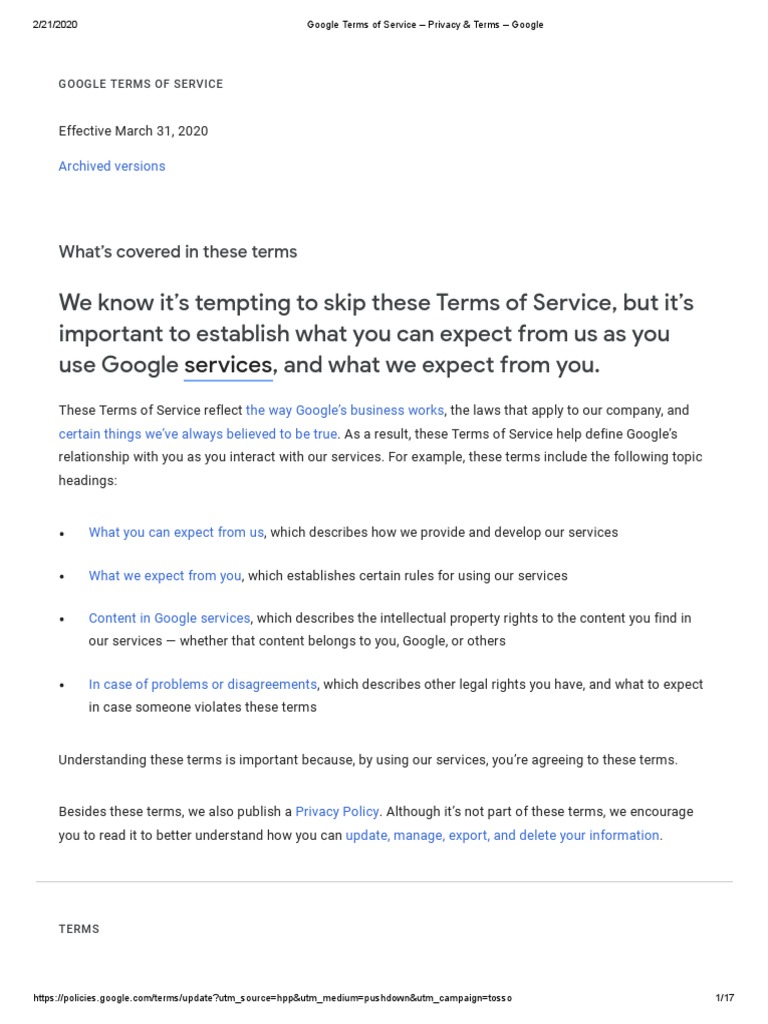The image size is (768, 1024).
Task: Open the Archived versions link
Action: click(x=112, y=166)
